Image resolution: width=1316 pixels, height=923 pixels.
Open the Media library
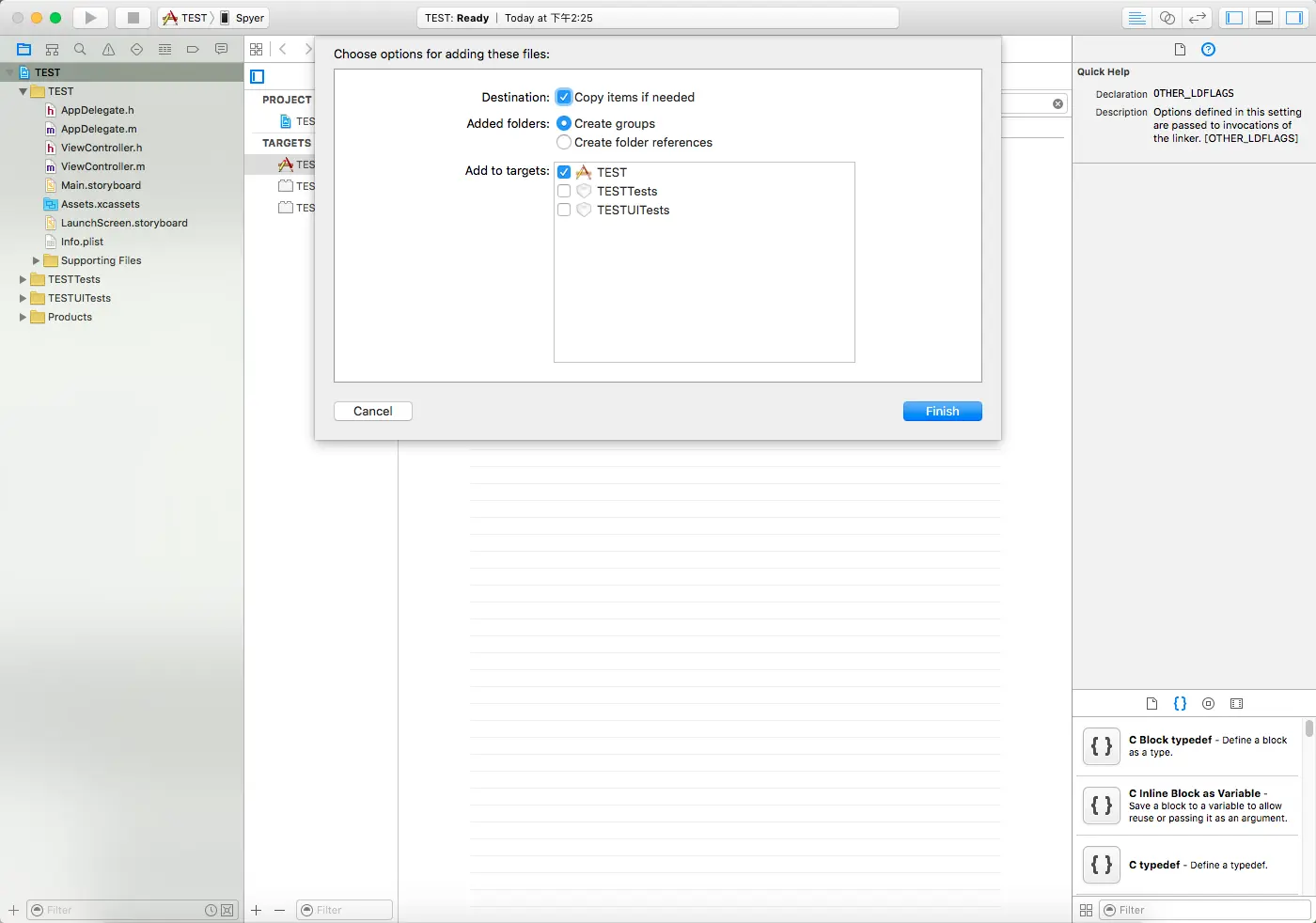point(1236,703)
